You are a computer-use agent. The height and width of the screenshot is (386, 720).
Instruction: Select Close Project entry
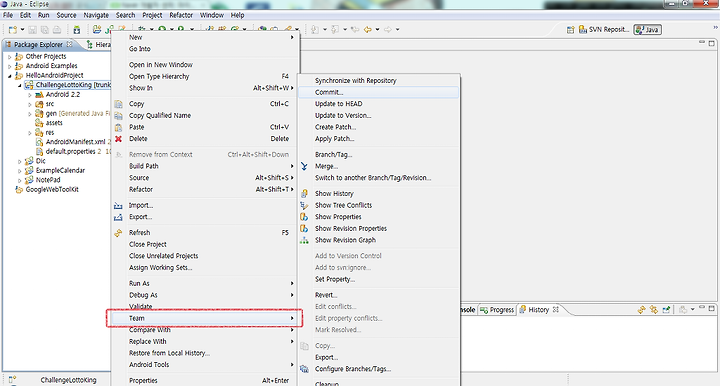tap(147, 244)
